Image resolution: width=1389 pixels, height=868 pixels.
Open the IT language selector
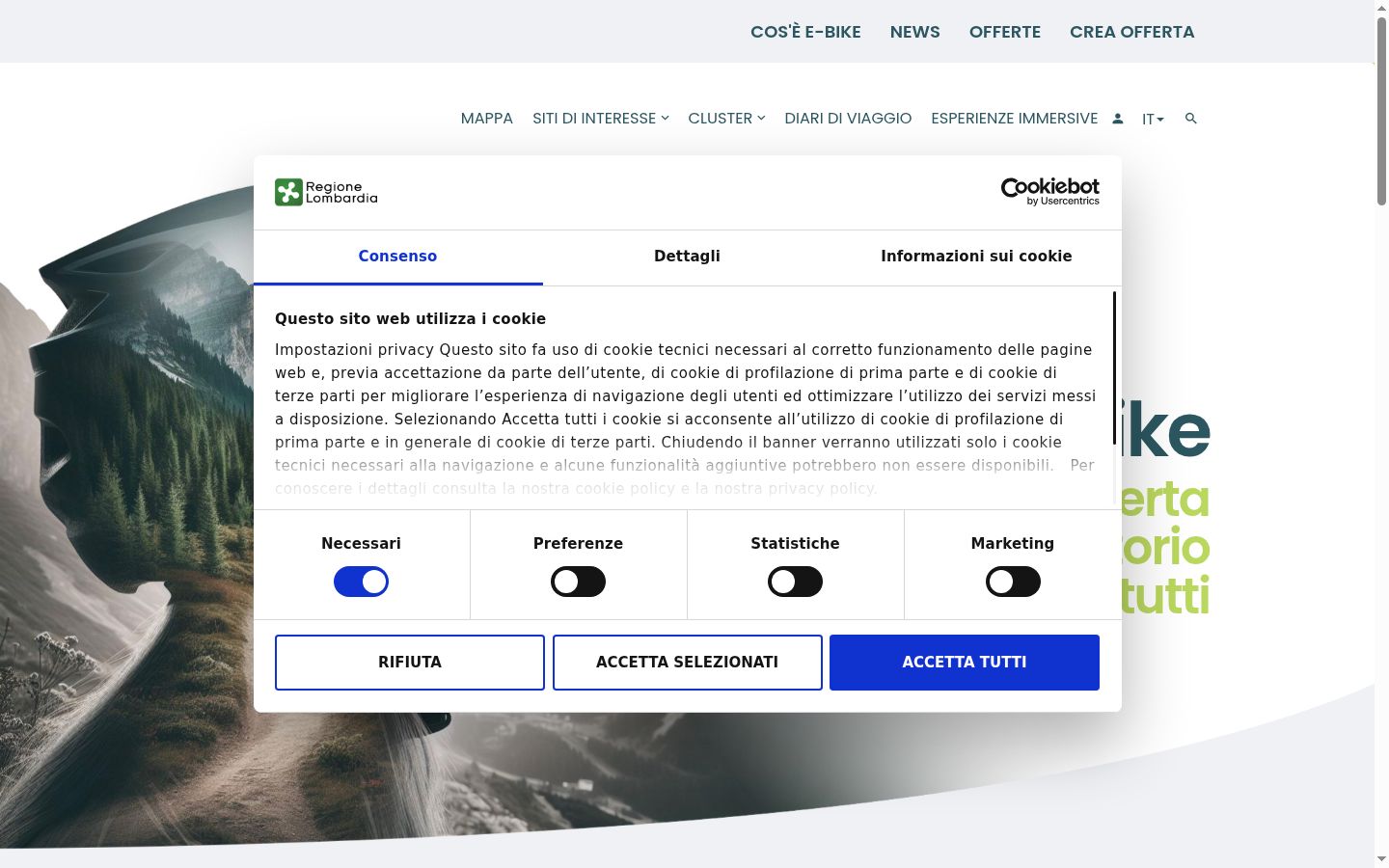[x=1153, y=120]
